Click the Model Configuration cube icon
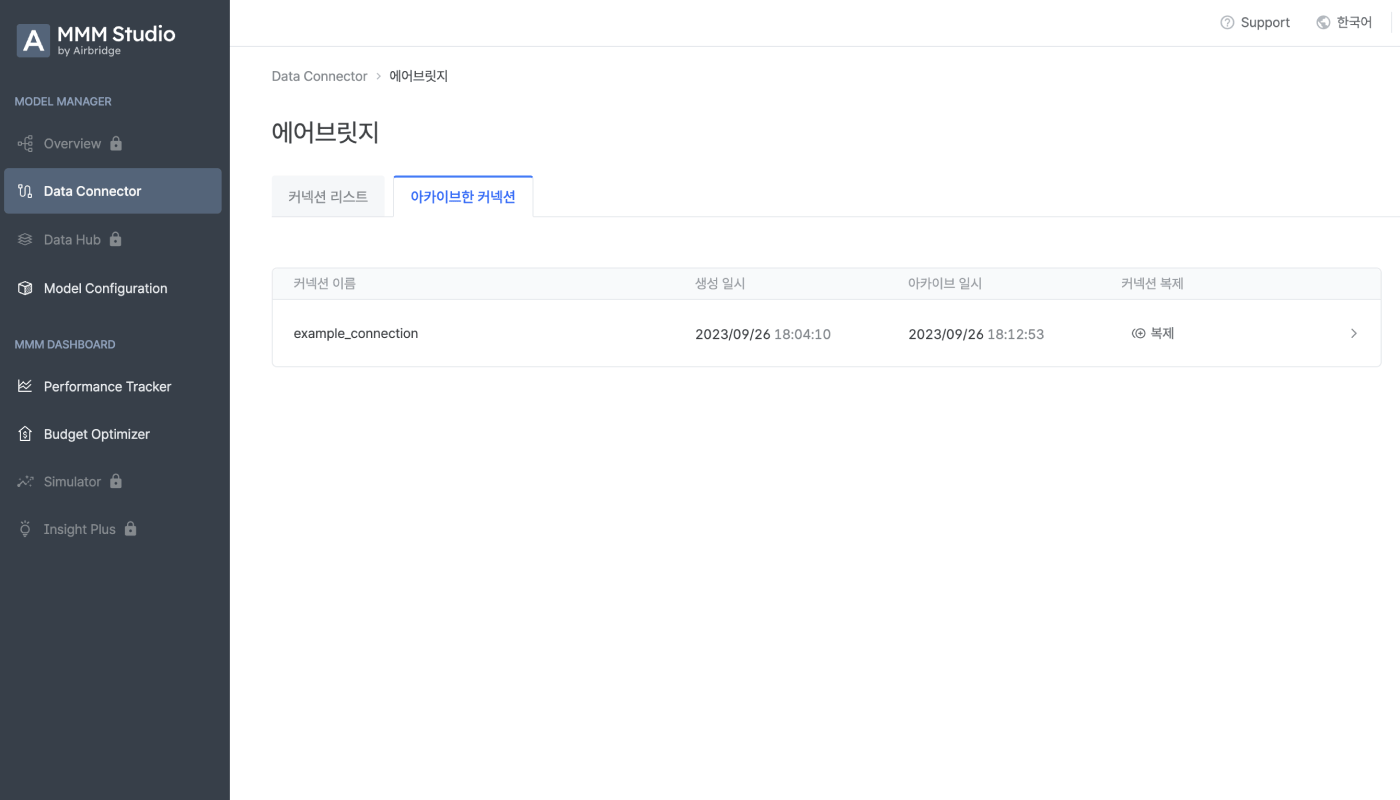Viewport: 1400px width, 800px height. [x=25, y=288]
